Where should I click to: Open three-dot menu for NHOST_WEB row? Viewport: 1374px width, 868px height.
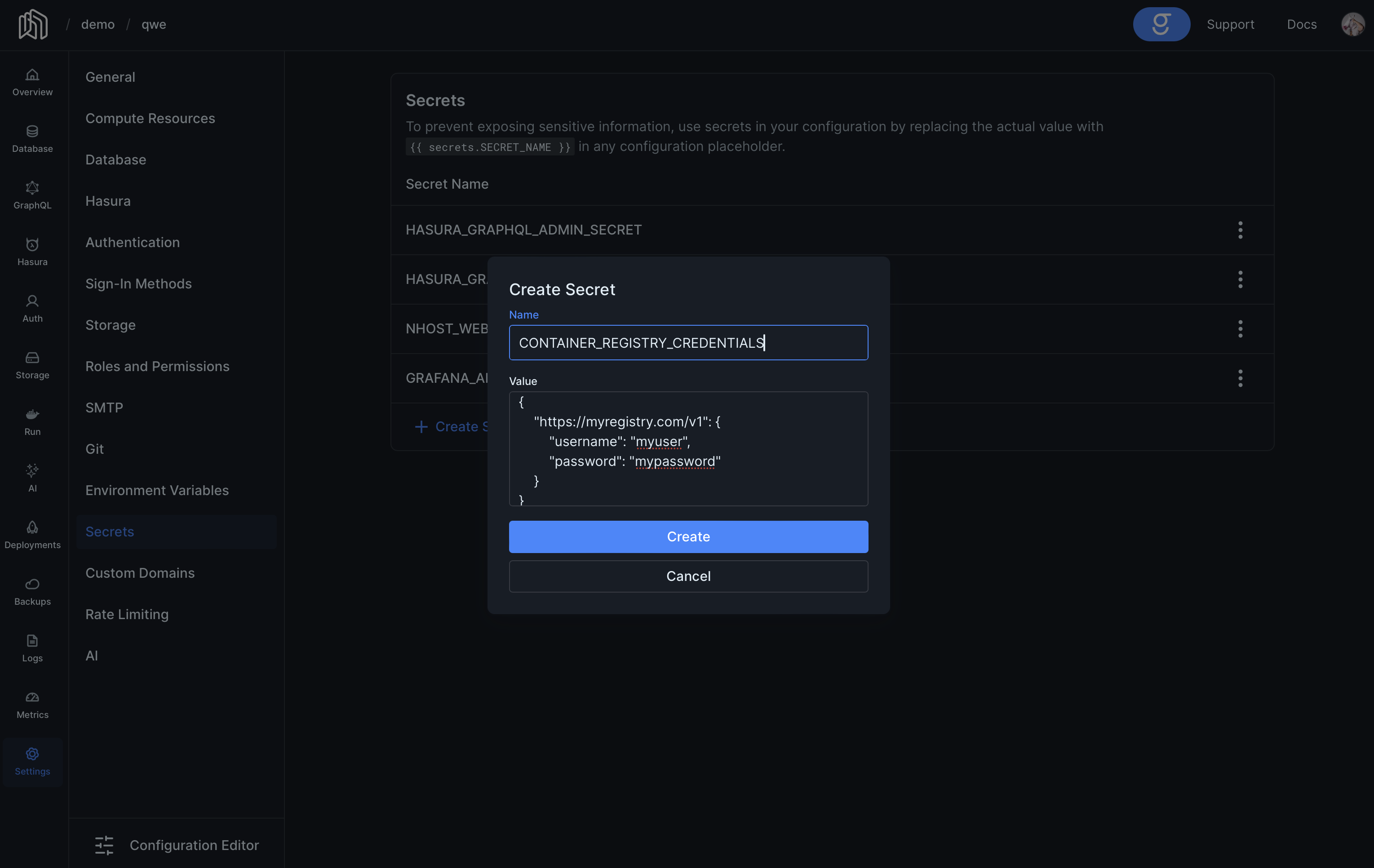pos(1240,329)
